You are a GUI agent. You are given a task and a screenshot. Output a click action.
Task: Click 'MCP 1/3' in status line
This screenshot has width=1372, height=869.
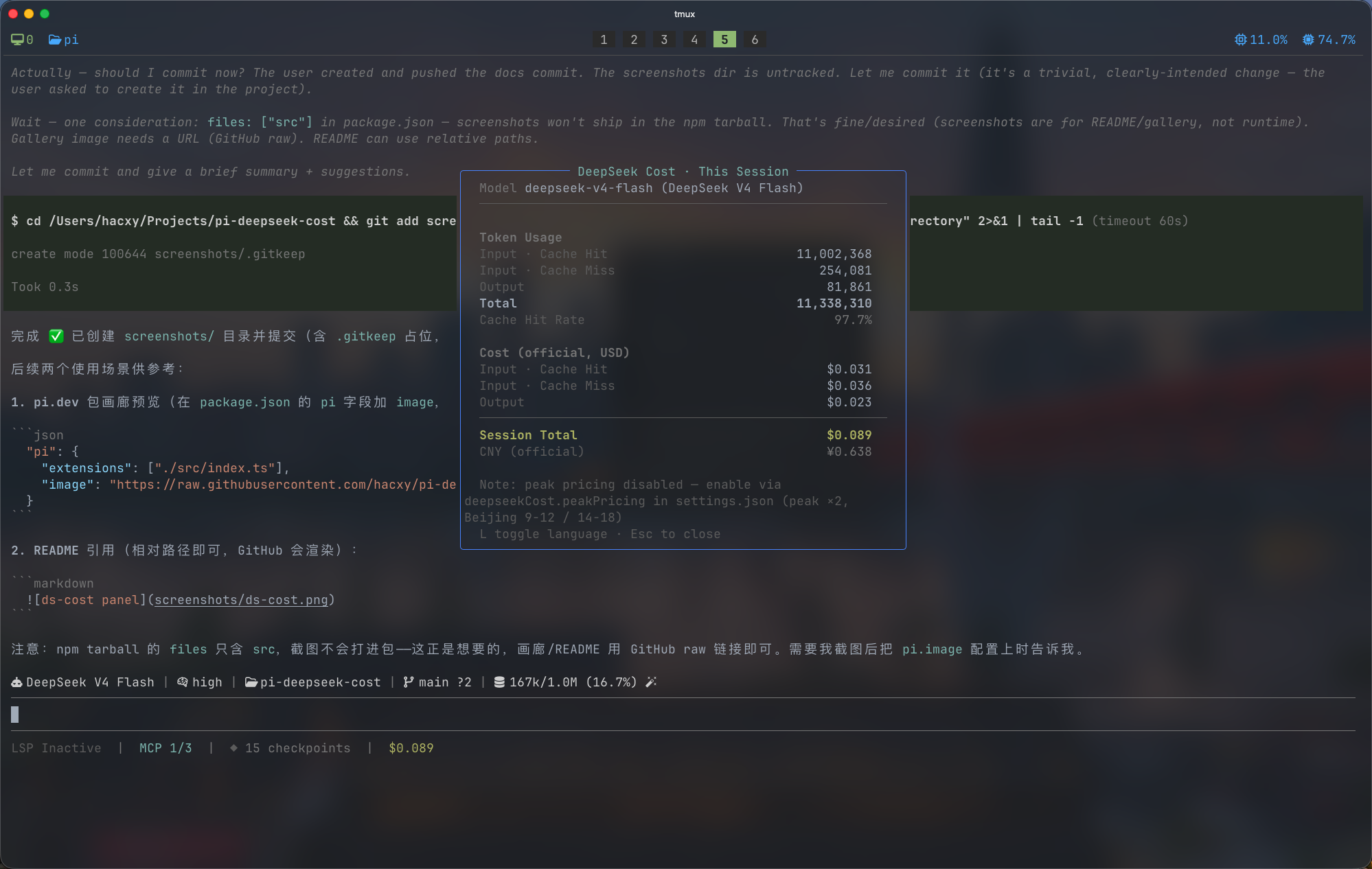(165, 748)
